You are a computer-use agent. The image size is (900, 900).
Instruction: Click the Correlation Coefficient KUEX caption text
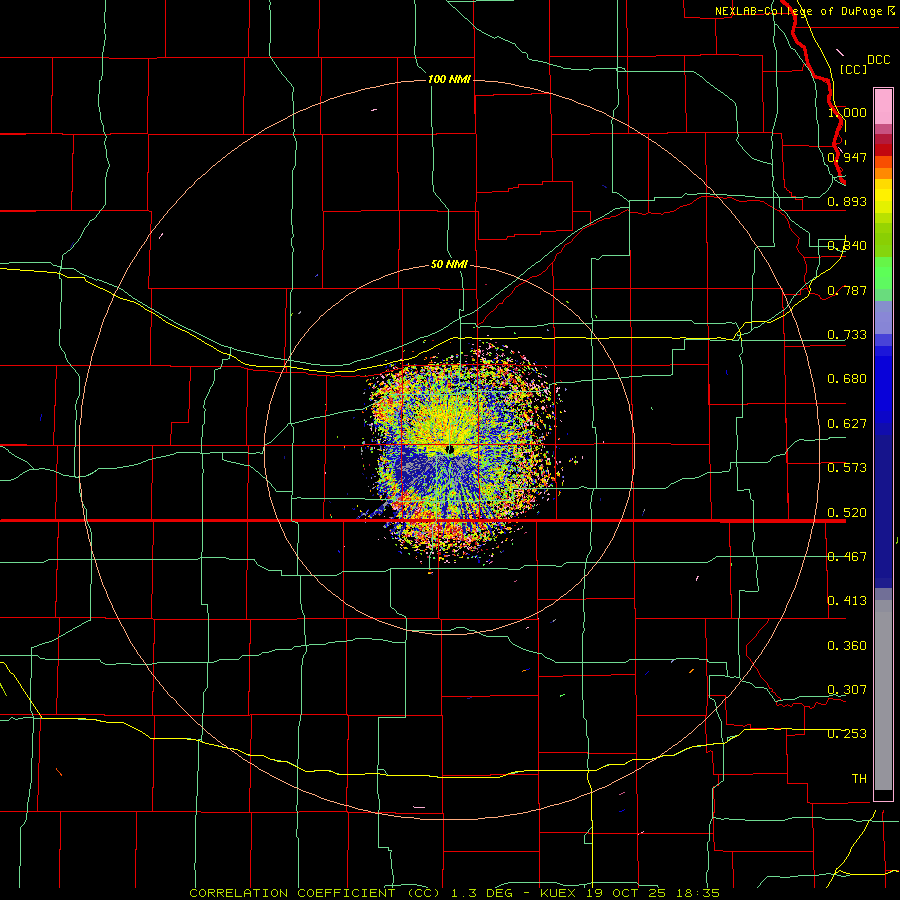point(455,893)
